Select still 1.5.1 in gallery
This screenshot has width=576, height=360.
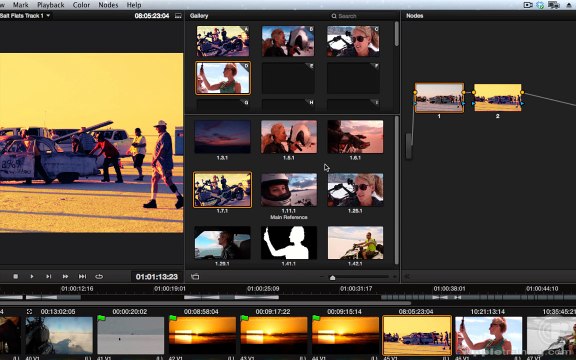(289, 137)
